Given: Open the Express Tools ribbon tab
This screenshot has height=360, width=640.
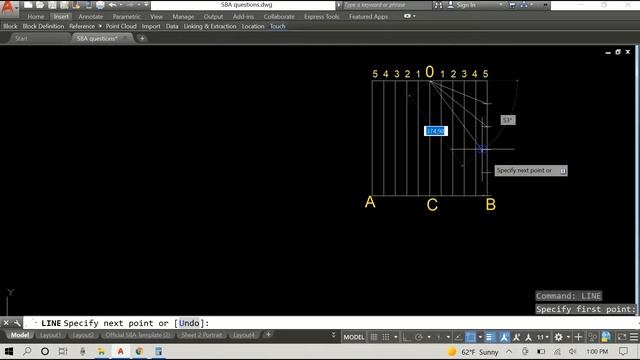Looking at the screenshot, I should (322, 17).
